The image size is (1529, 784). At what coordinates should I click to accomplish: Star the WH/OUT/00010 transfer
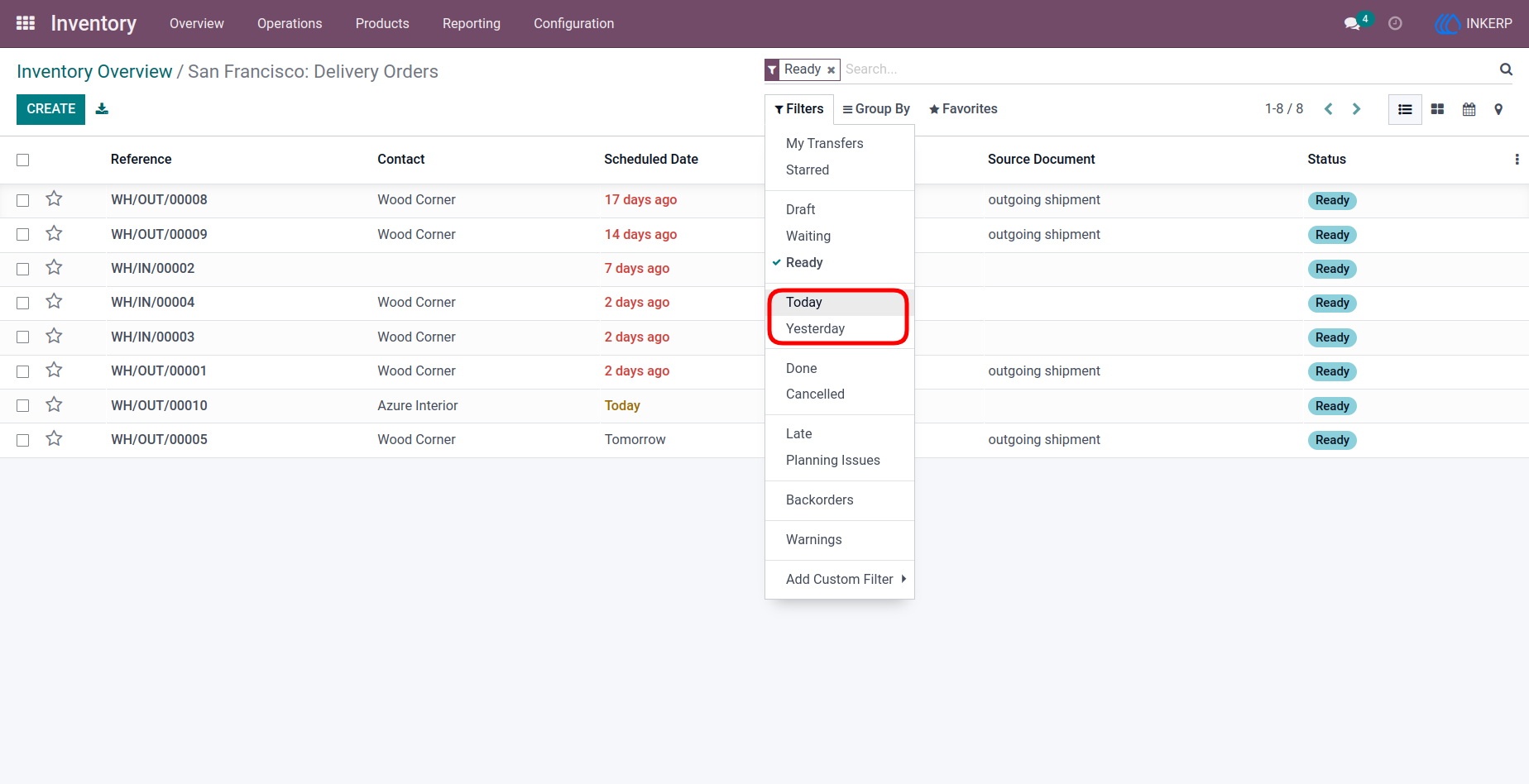pos(54,404)
